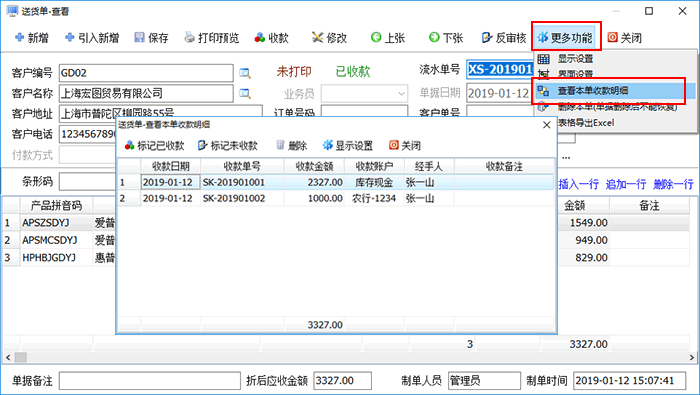
Task: Select receipt SK-201901001 cell
Action: [x=242, y=182]
